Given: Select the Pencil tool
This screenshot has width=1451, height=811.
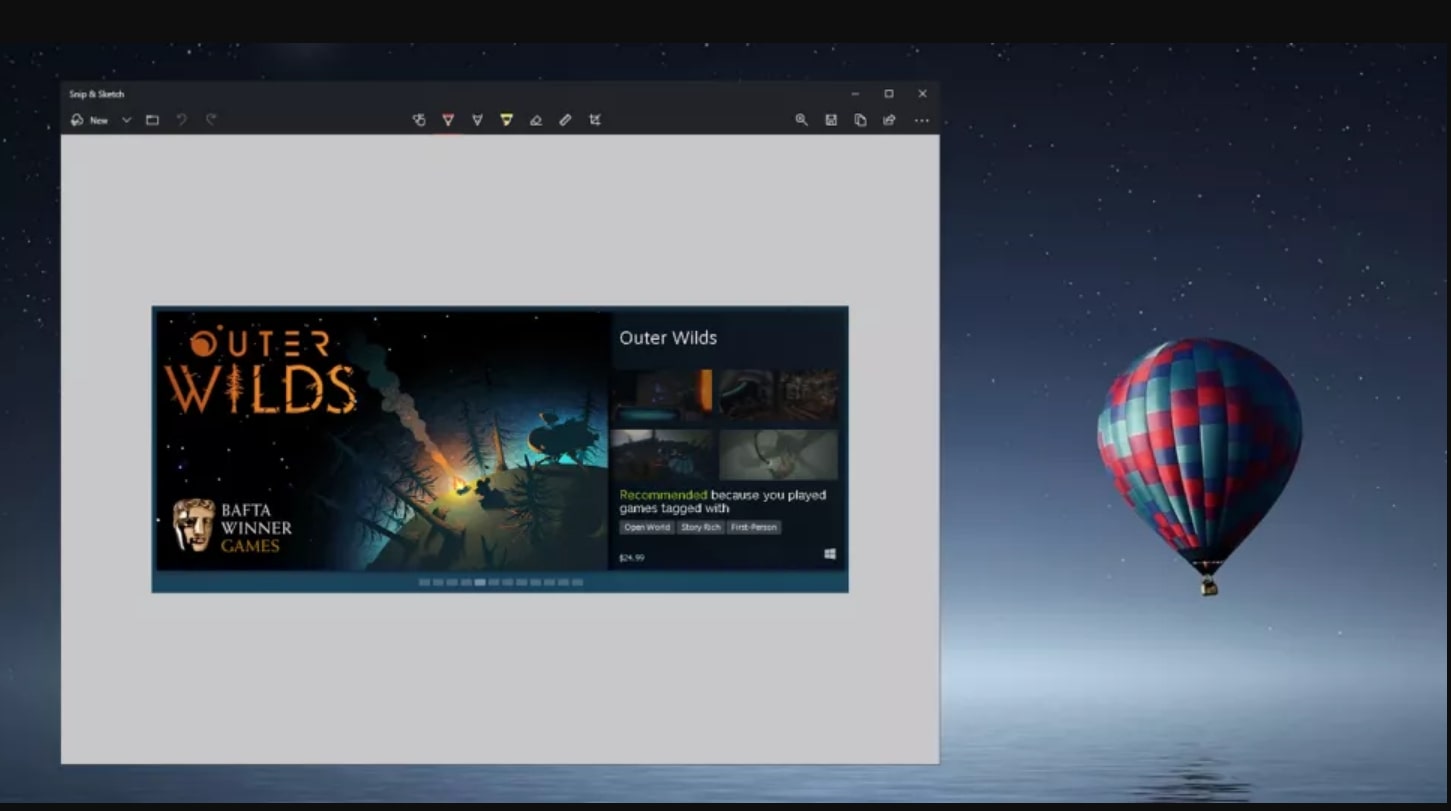Looking at the screenshot, I should pos(477,120).
